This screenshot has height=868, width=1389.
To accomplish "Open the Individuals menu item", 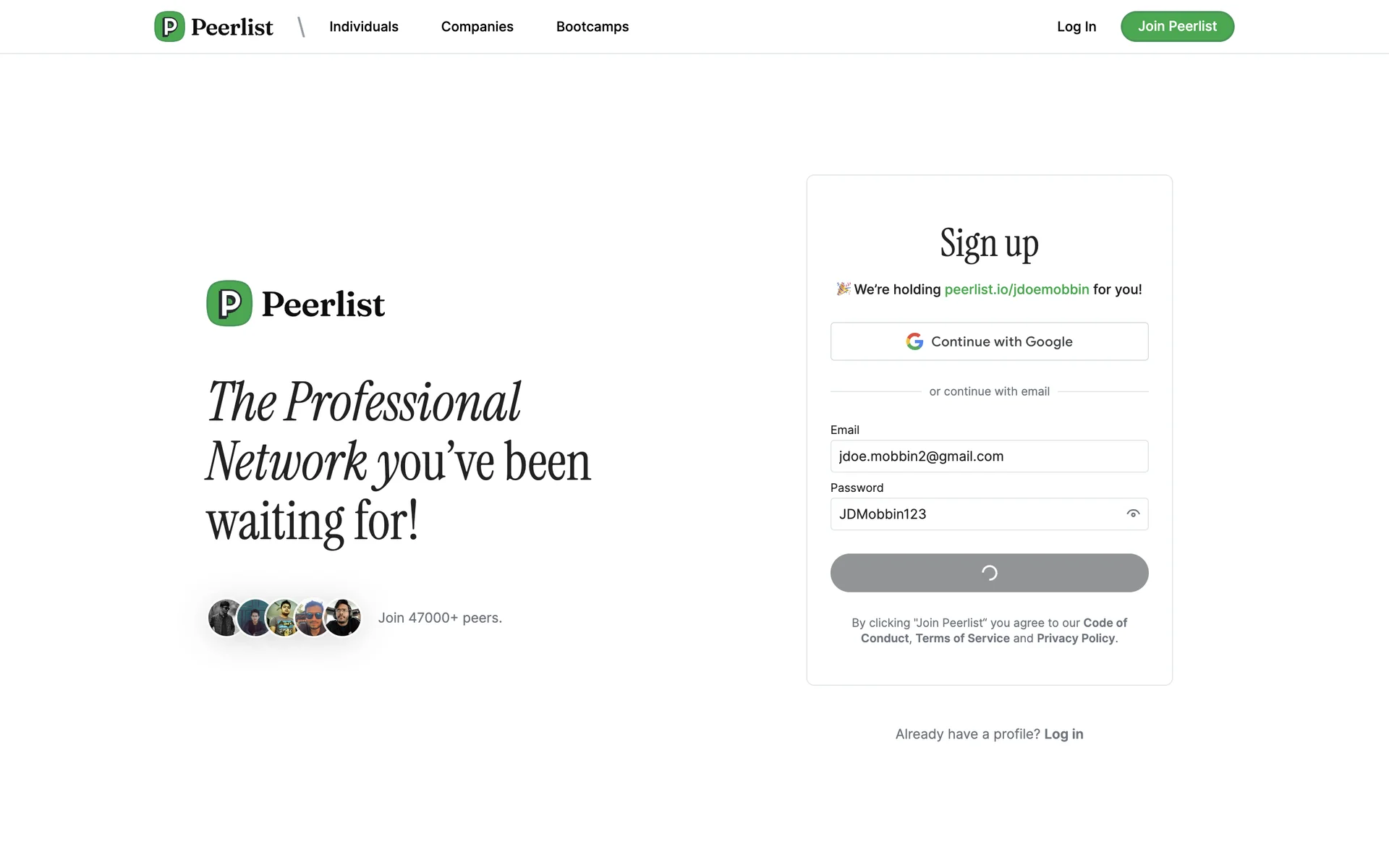I will click(x=363, y=27).
